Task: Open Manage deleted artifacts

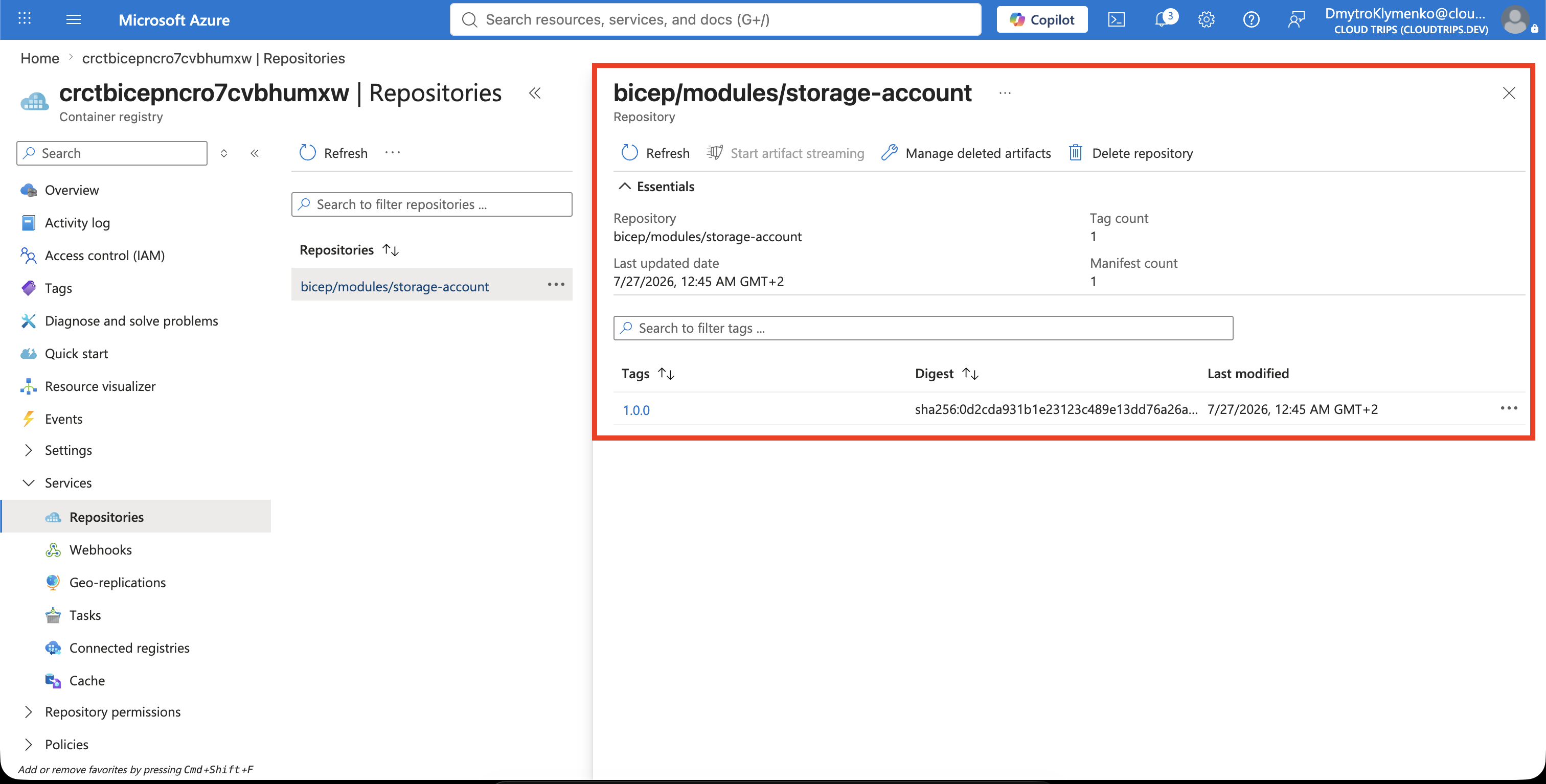Action: pyautogui.click(x=966, y=153)
